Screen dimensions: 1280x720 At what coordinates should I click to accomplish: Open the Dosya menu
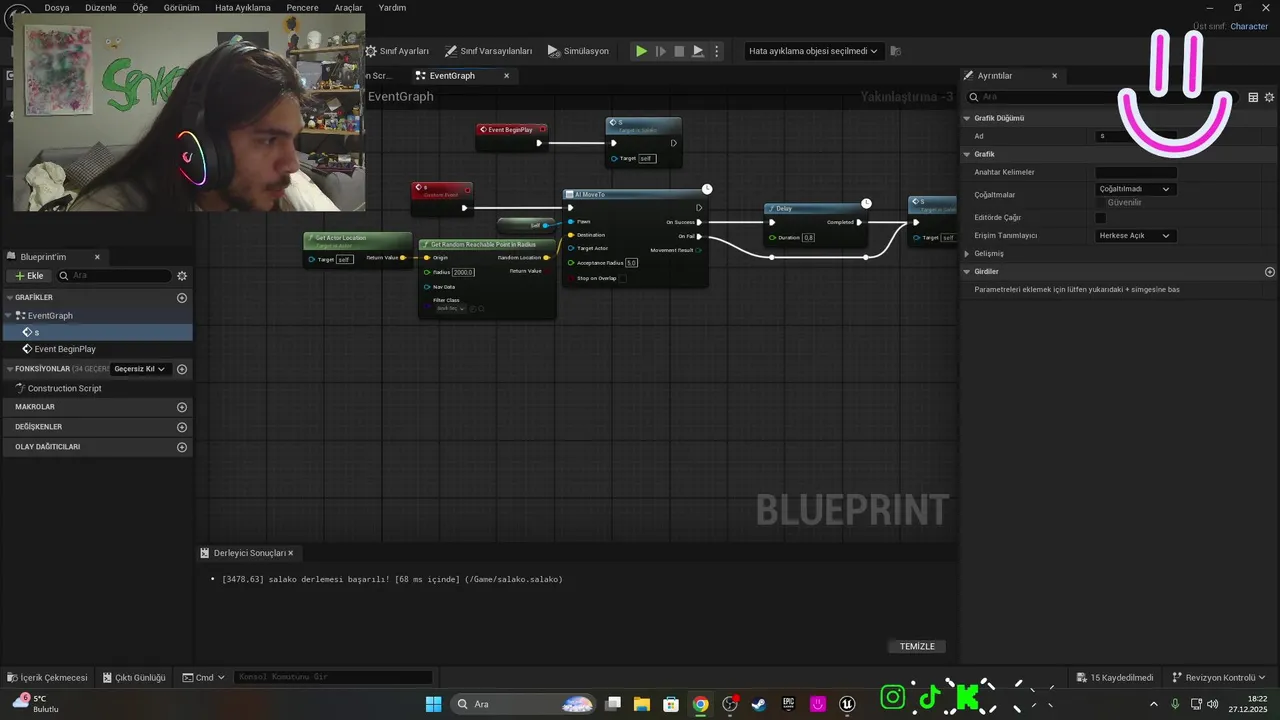pyautogui.click(x=57, y=7)
